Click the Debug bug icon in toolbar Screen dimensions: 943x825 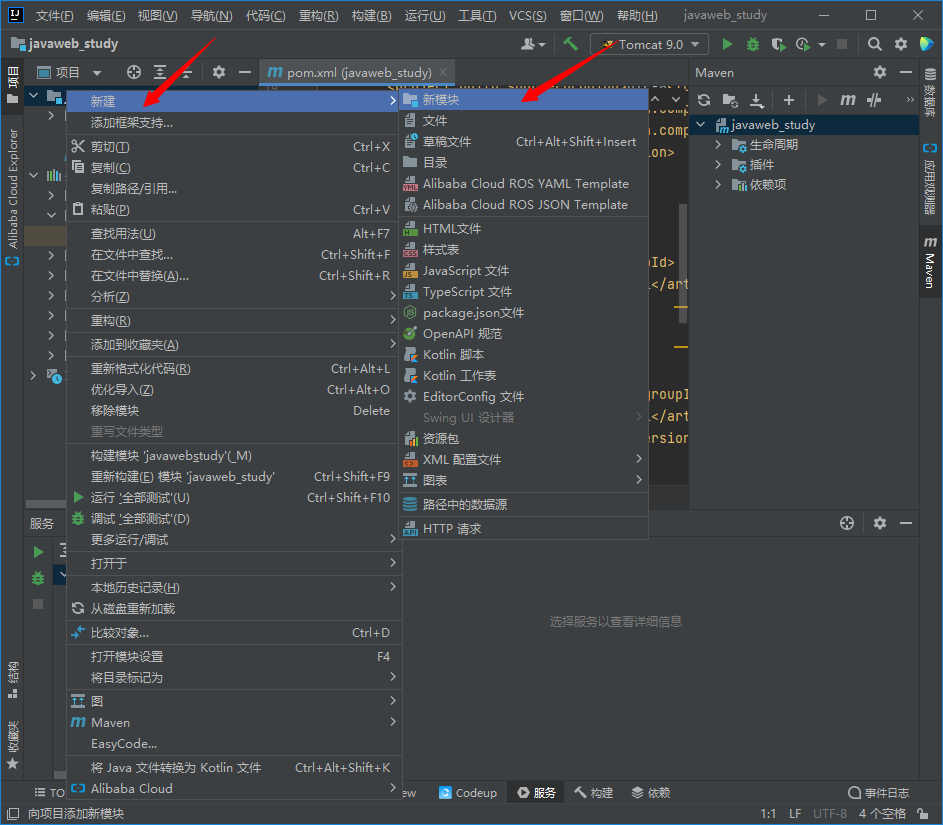point(752,44)
